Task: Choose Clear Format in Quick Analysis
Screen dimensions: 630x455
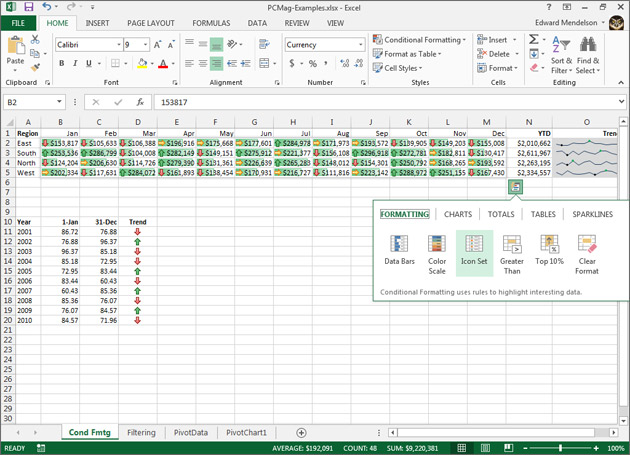Action: coord(587,255)
